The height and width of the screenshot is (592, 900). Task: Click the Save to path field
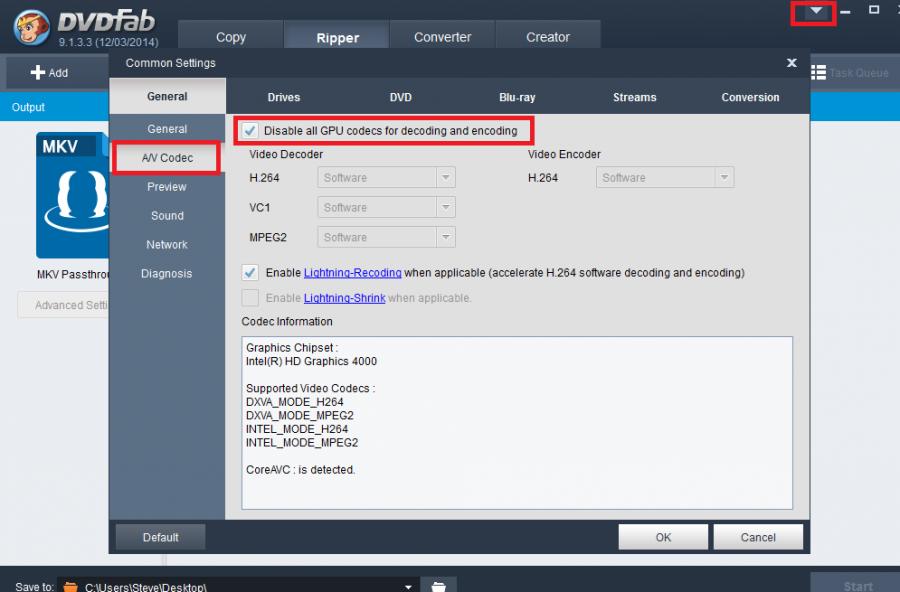pos(238,587)
